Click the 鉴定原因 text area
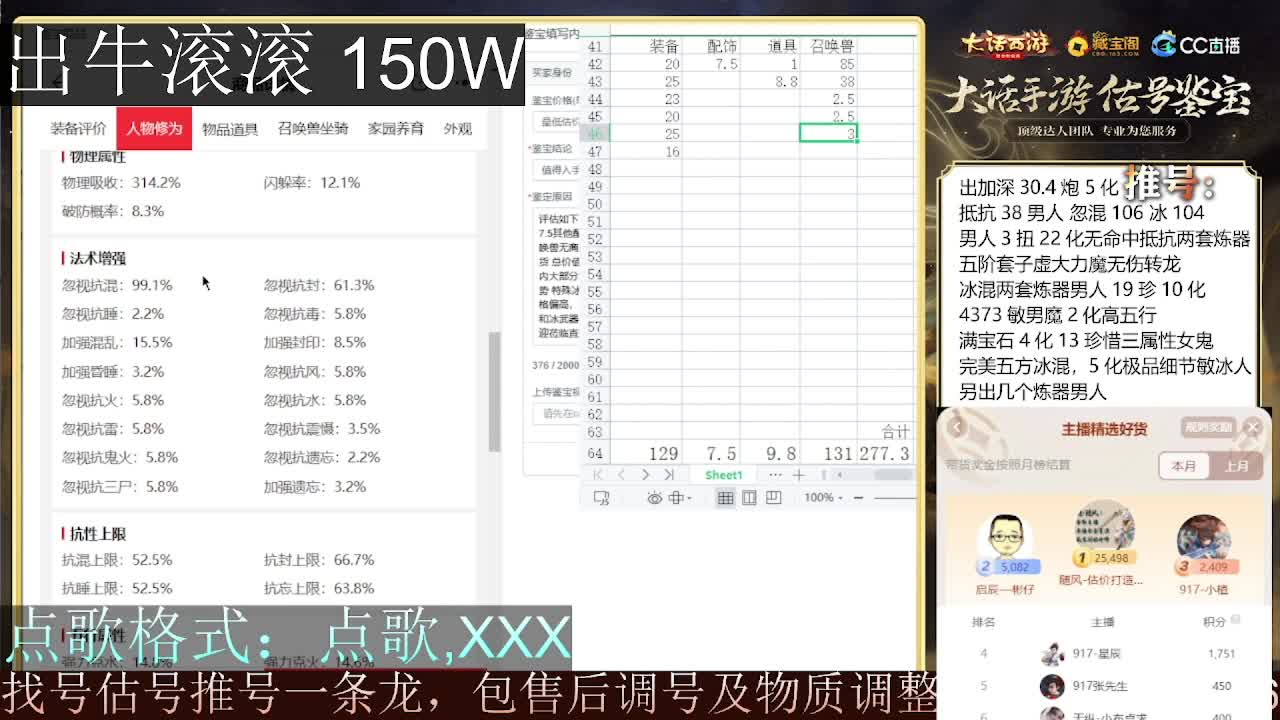Screen dimensions: 1280x720 point(557,276)
